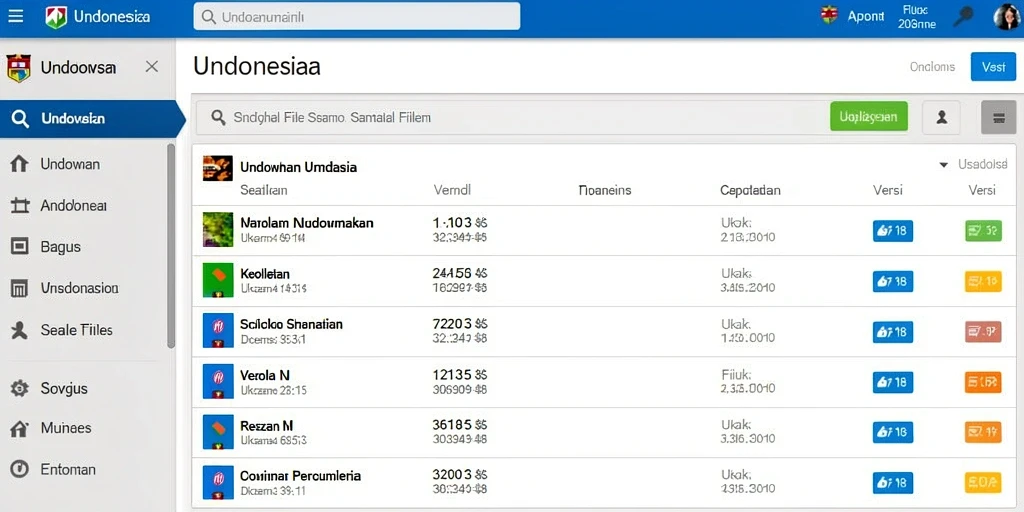Click the blue like button in Keolletan row
This screenshot has width=1024, height=512.
pyautogui.click(x=893, y=281)
